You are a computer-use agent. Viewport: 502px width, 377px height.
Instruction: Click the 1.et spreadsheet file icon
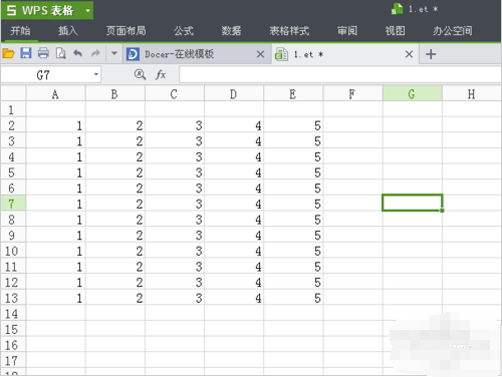pos(281,54)
